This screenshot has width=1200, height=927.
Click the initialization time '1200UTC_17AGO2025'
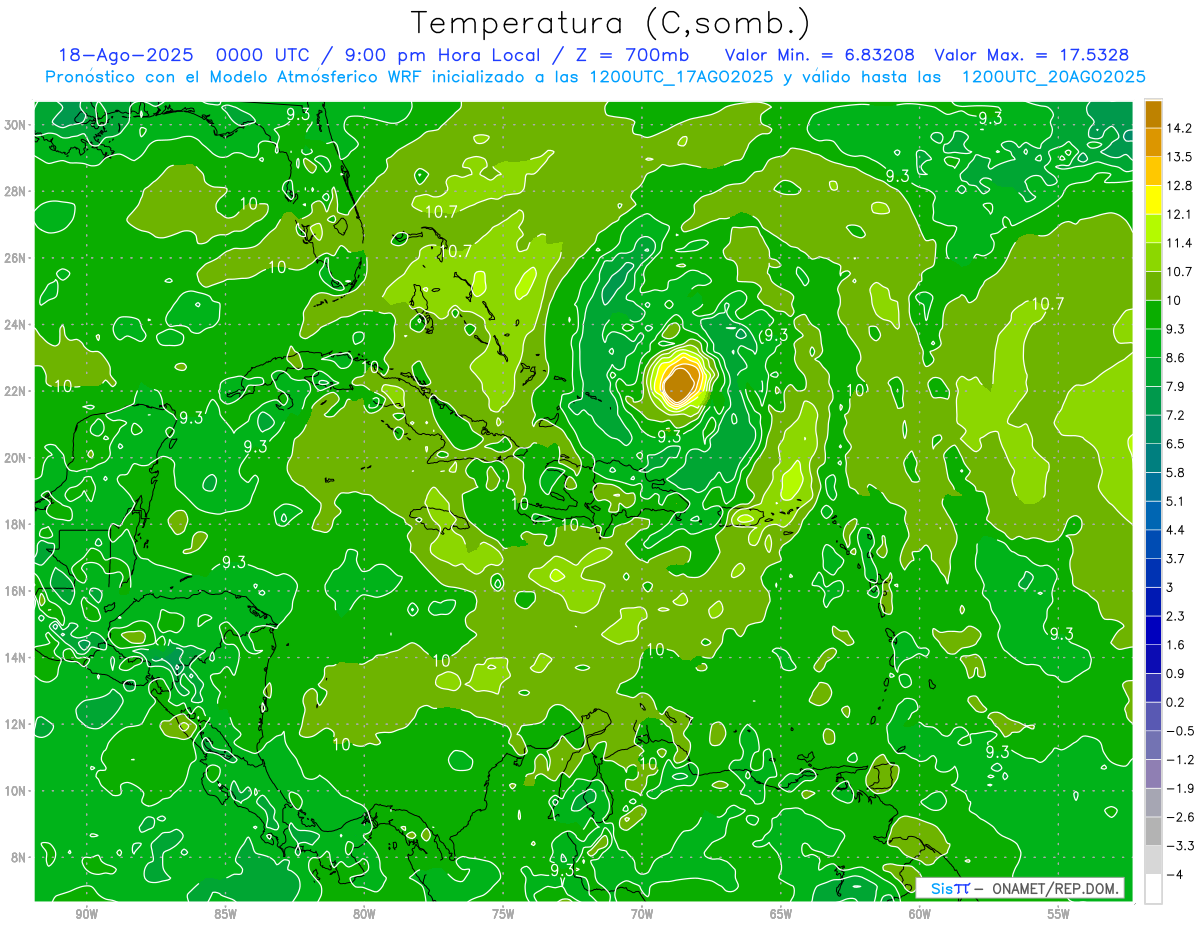[679, 77]
